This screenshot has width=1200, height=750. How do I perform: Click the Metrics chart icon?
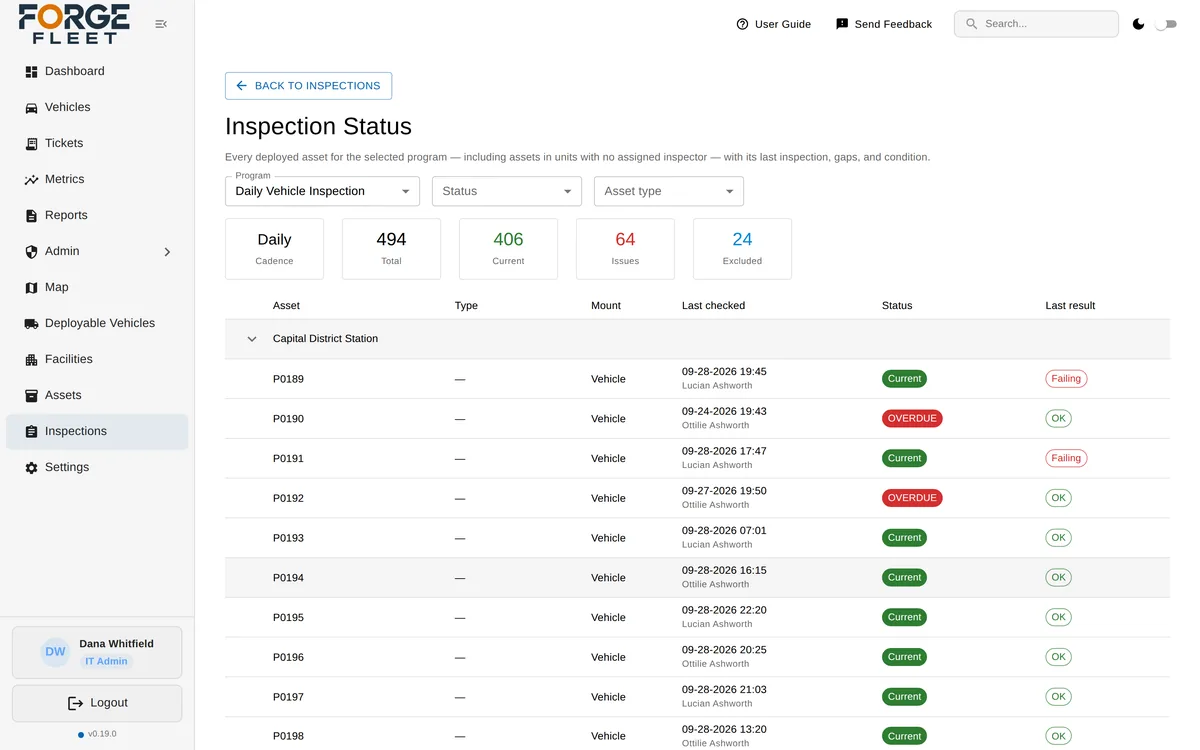click(31, 180)
